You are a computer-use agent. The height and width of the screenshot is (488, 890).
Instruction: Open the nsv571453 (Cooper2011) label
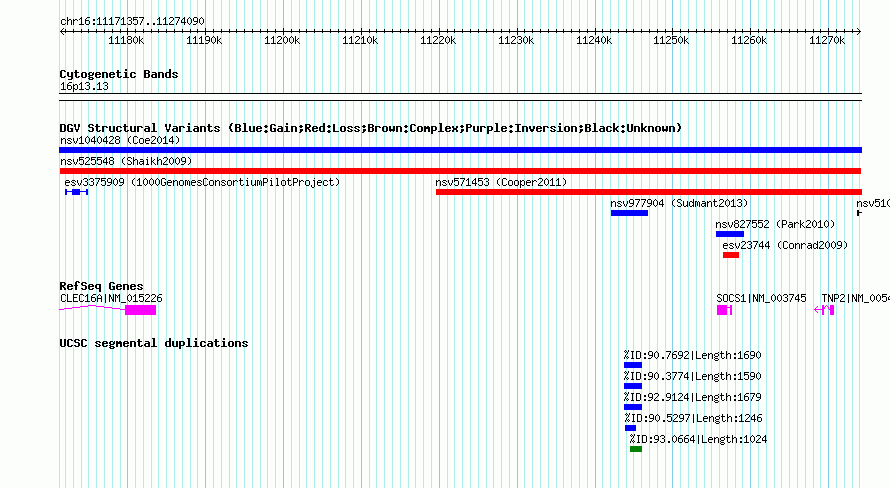pos(501,182)
